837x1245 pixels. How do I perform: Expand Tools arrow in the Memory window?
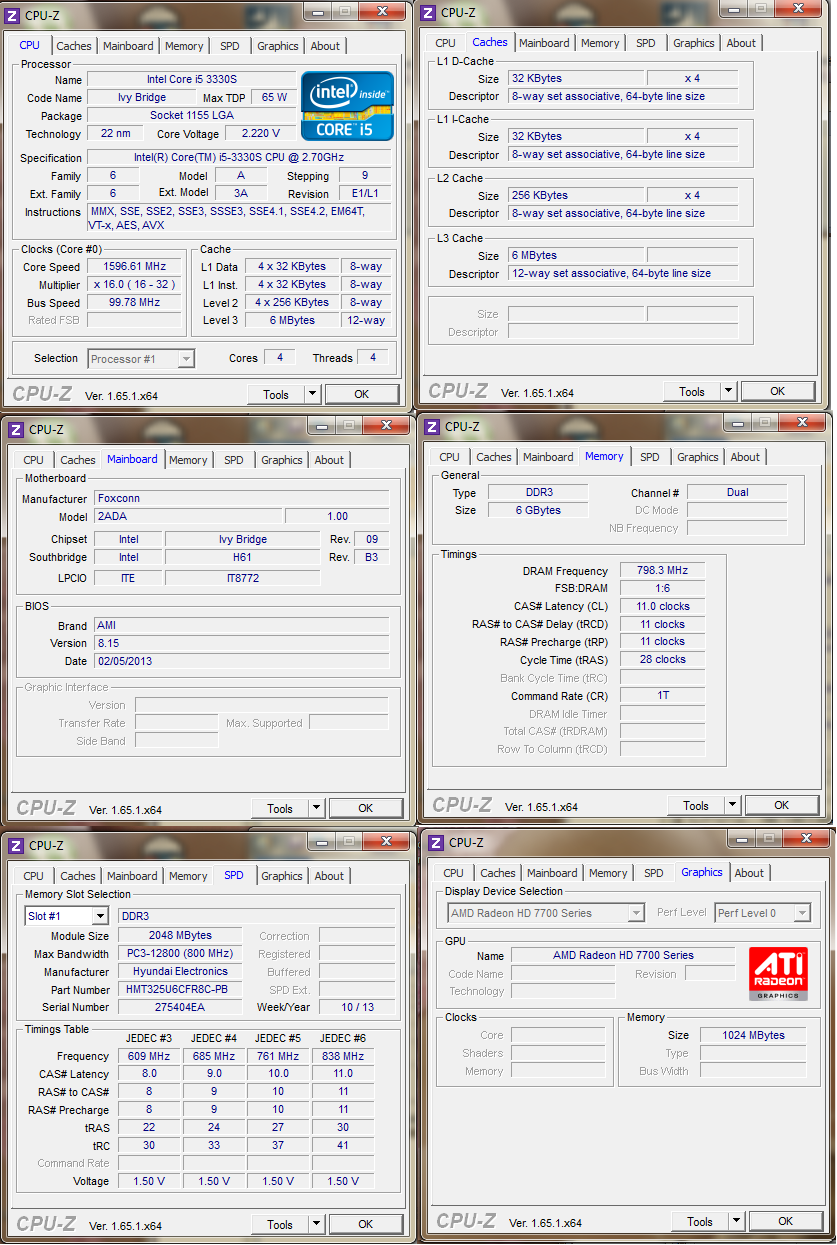click(732, 806)
